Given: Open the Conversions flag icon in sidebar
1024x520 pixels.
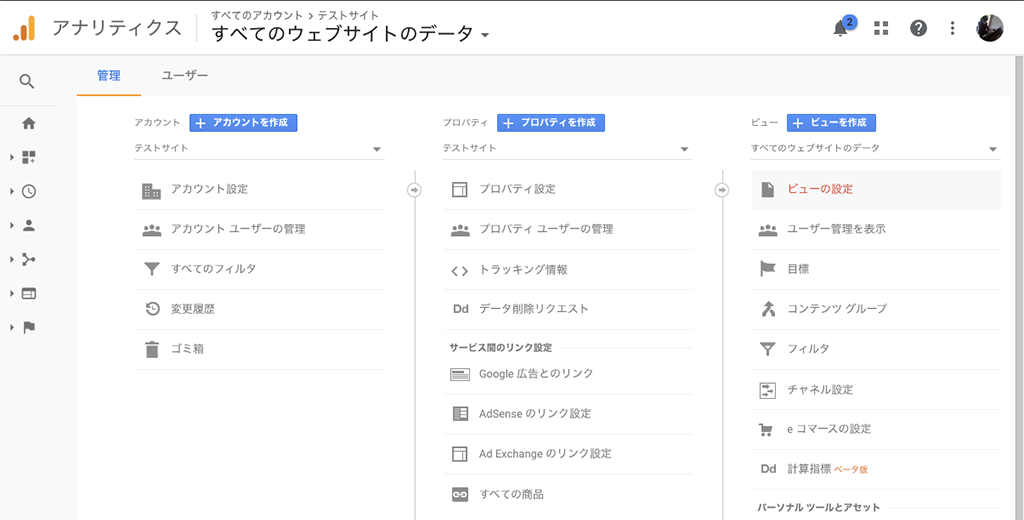Looking at the screenshot, I should point(29,327).
